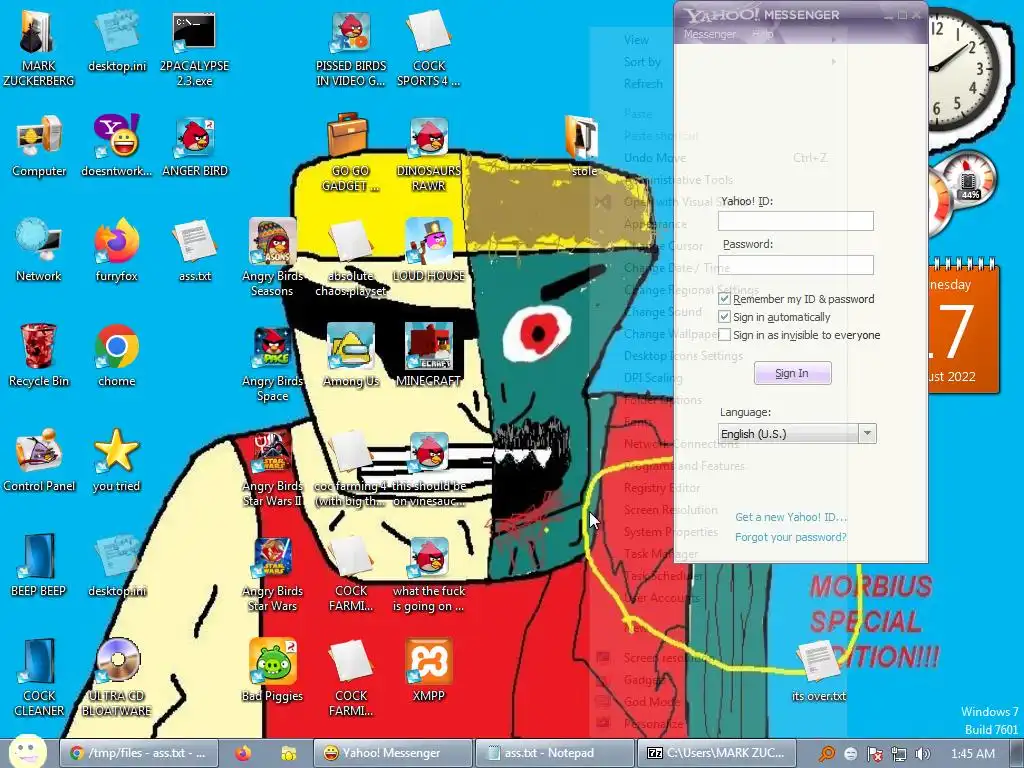Follow the Get a new Yahoo! ID link
The height and width of the screenshot is (768, 1024).
coord(791,517)
